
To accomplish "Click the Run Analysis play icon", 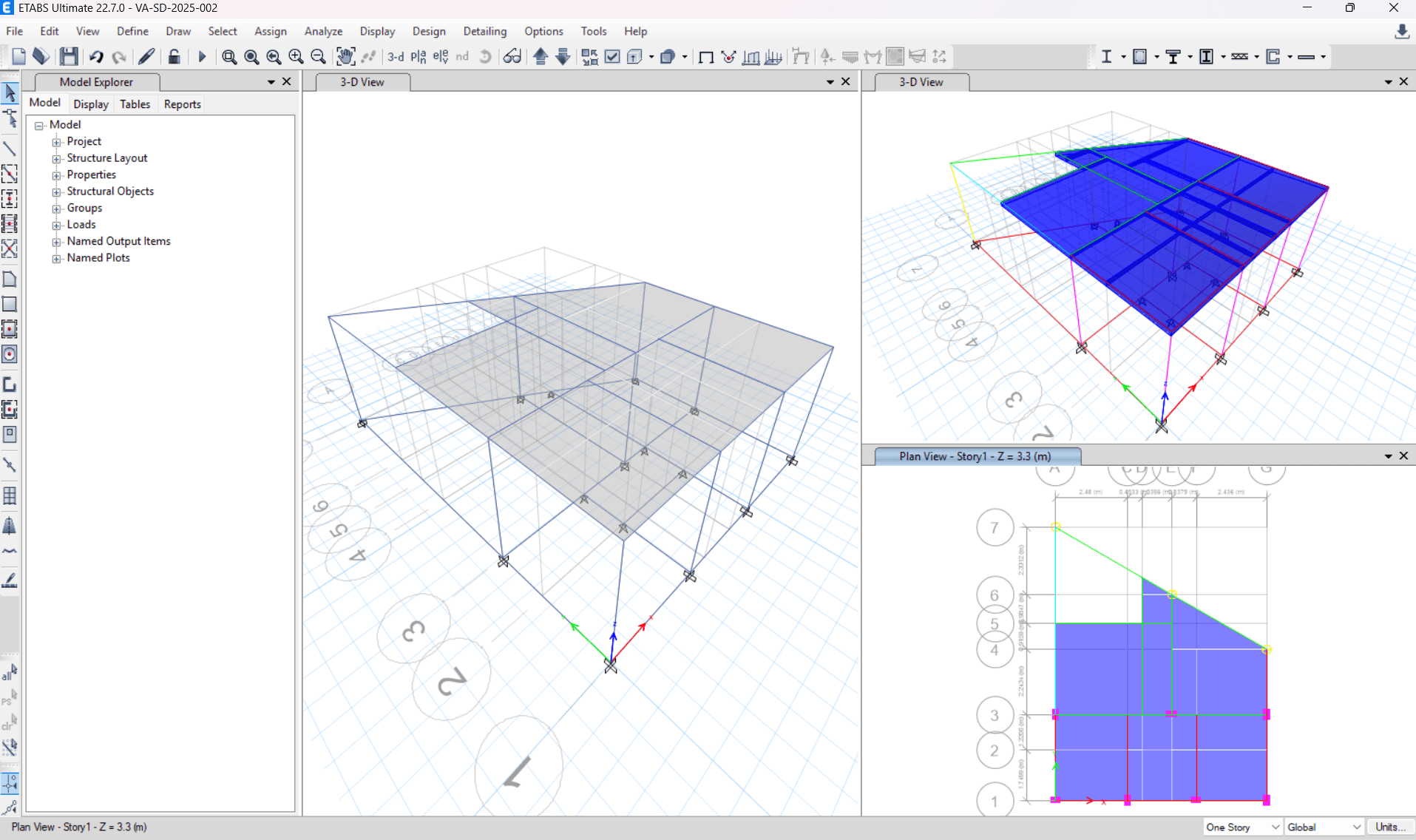I will pos(201,57).
